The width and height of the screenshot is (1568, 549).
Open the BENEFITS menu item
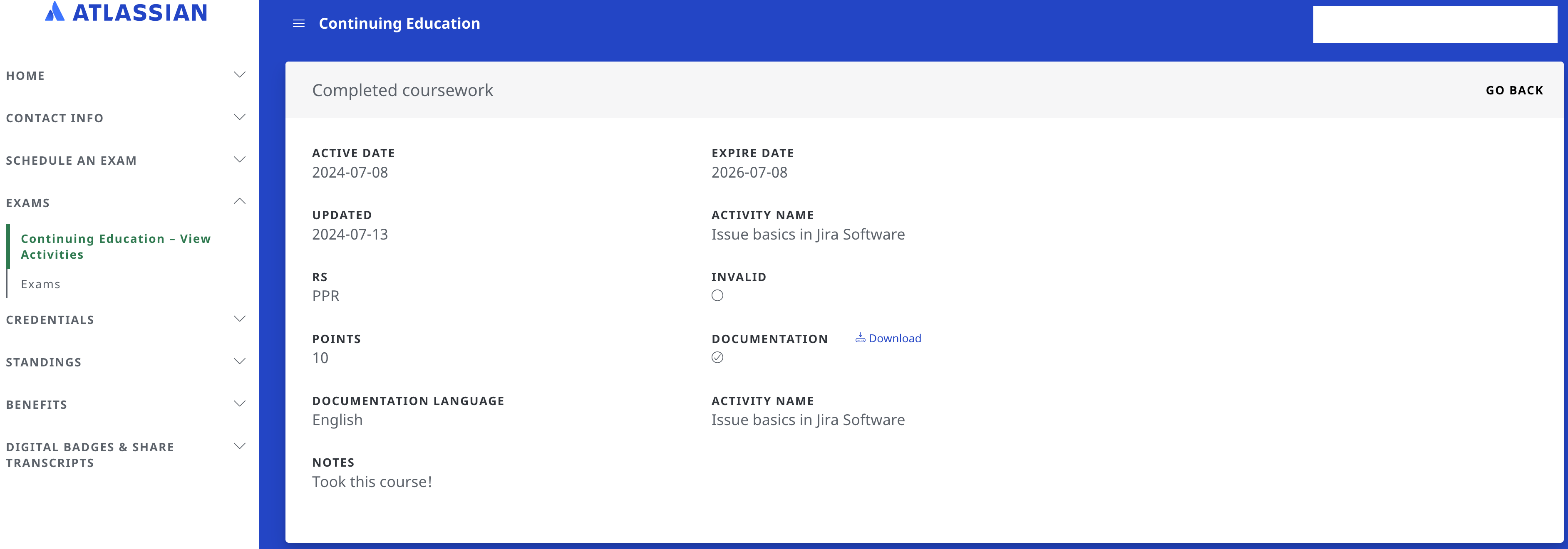point(37,405)
